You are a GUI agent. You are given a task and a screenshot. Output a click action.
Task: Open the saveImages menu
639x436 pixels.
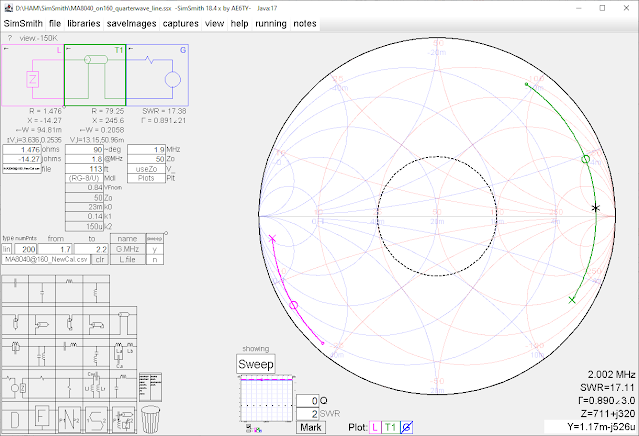[x=131, y=24]
